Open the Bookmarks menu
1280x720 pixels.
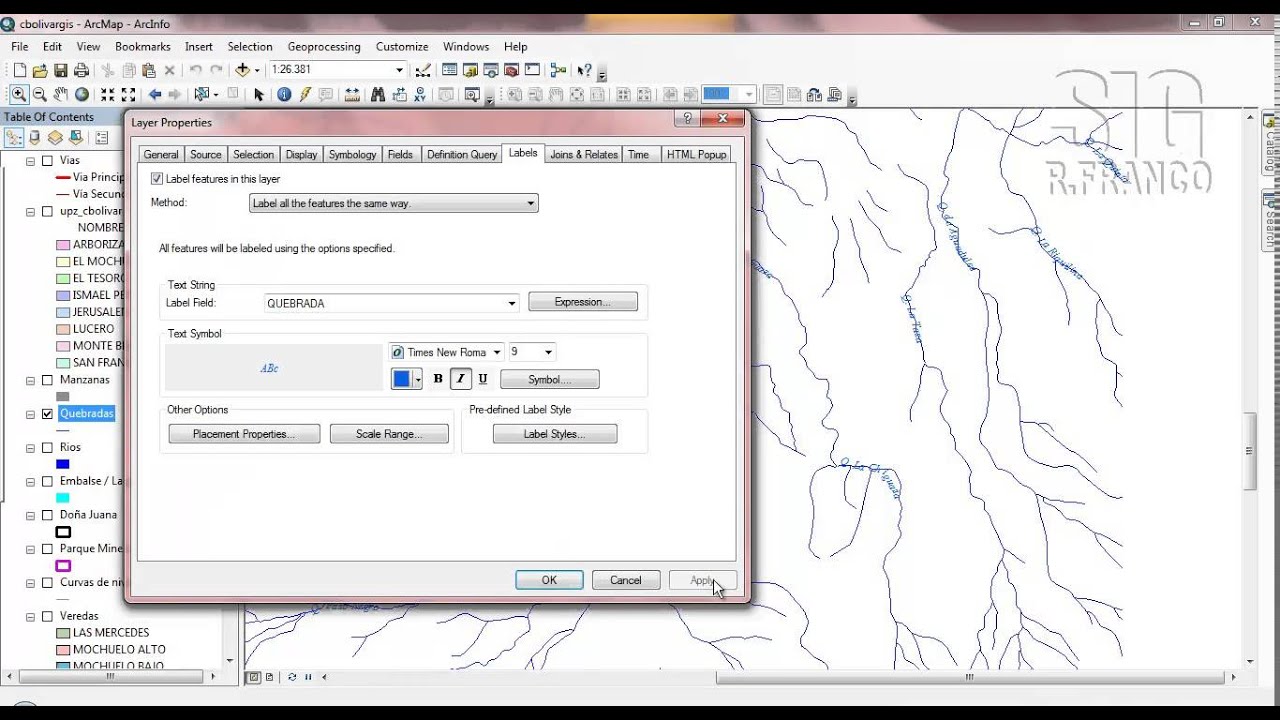pos(143,47)
